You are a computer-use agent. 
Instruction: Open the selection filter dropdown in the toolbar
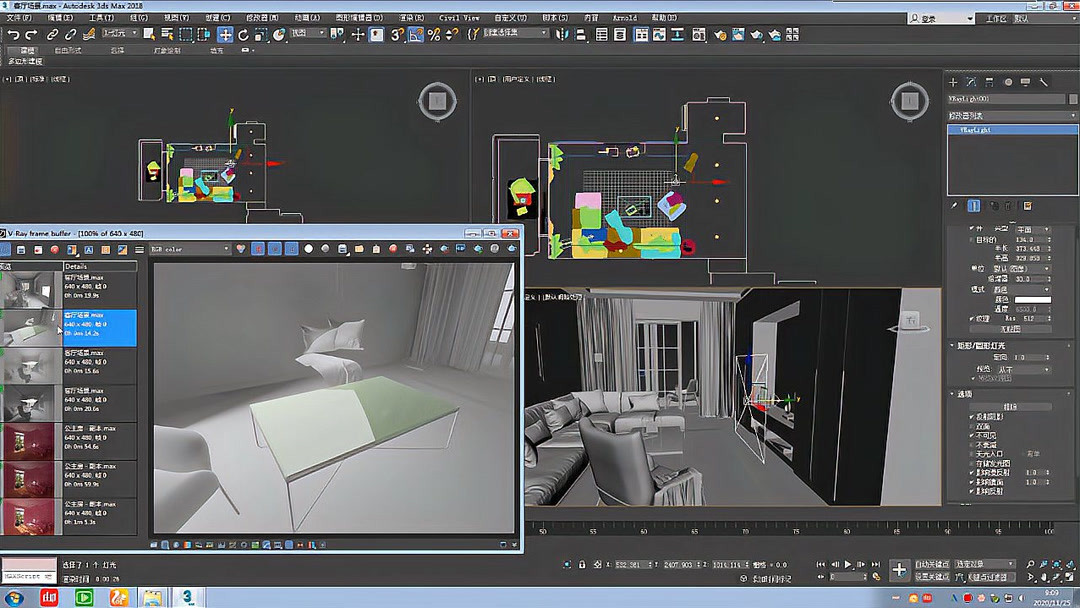(120, 35)
